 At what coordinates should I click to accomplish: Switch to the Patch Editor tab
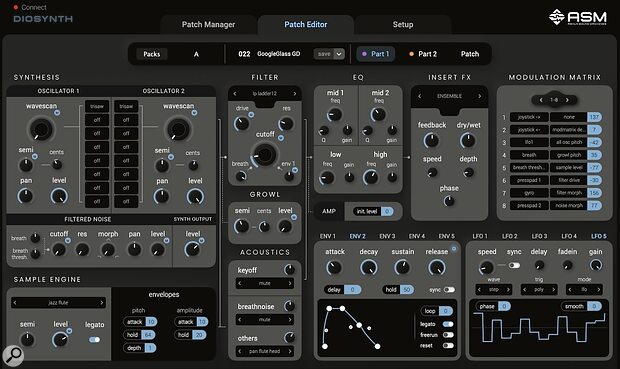(x=306, y=25)
